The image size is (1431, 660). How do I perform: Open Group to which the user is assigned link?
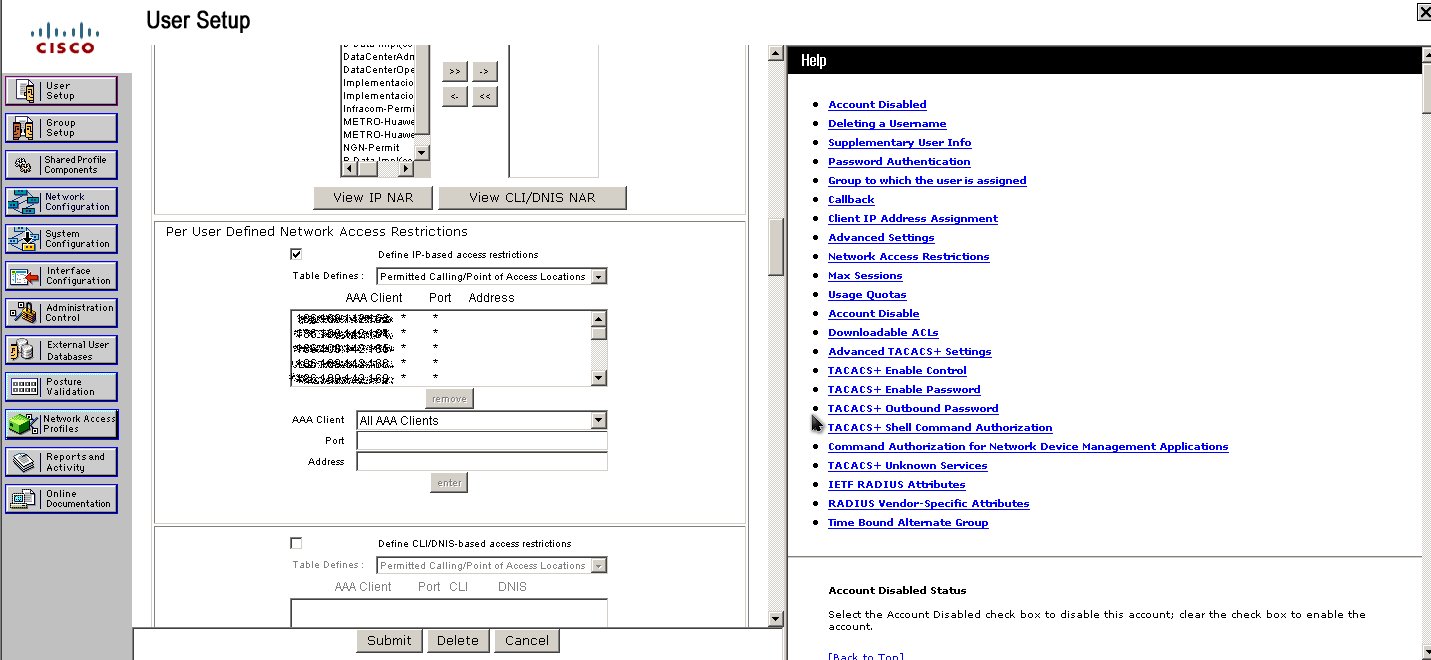coord(927,180)
